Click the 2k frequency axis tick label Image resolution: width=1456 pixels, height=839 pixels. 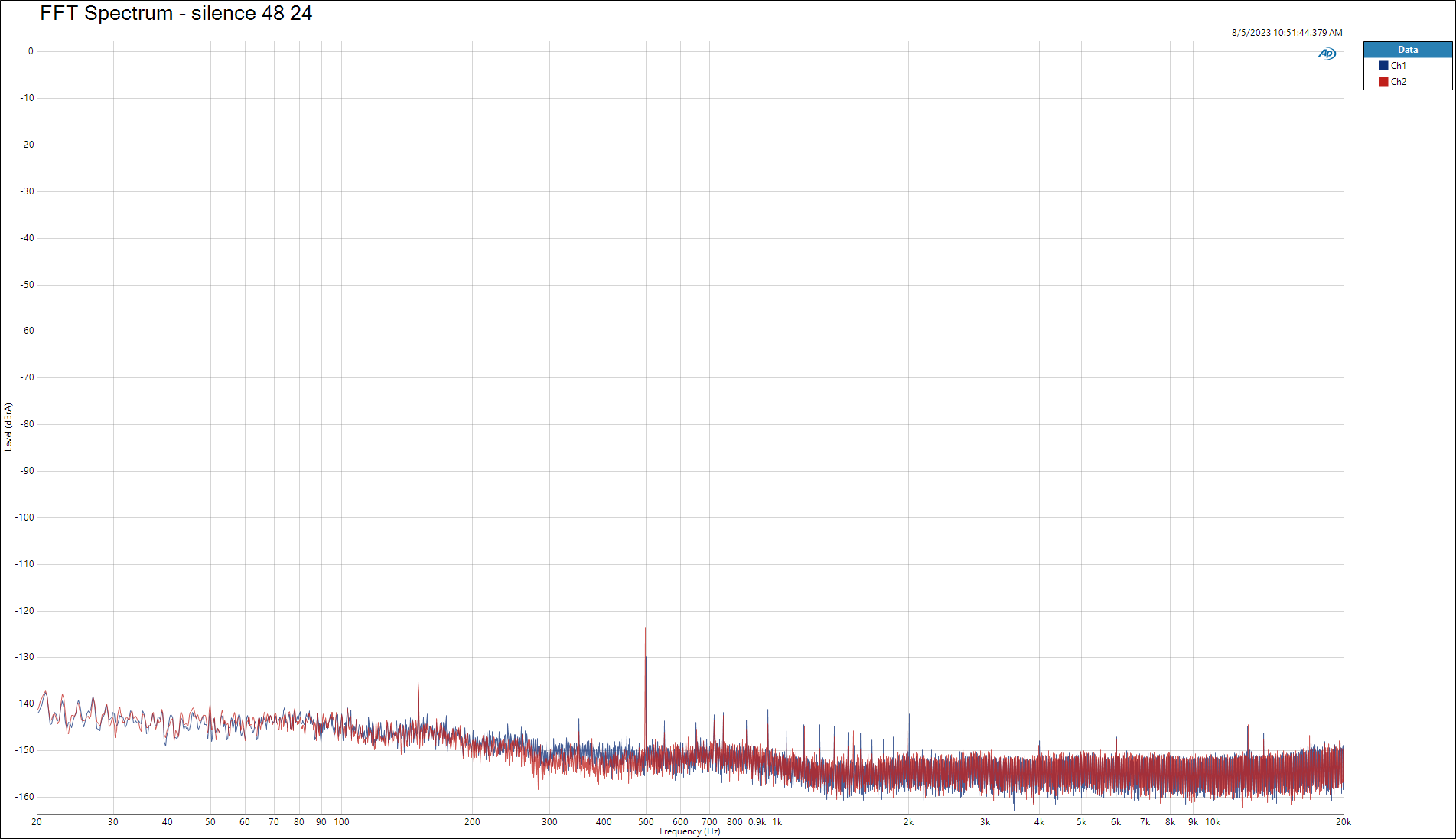click(x=908, y=822)
